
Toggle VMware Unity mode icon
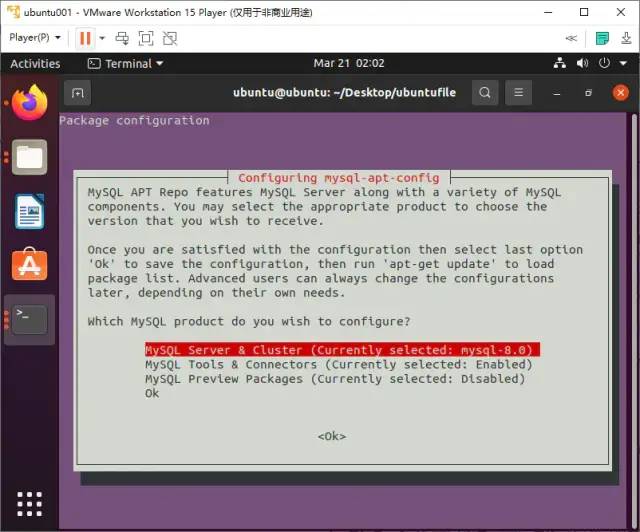pyautogui.click(x=170, y=38)
